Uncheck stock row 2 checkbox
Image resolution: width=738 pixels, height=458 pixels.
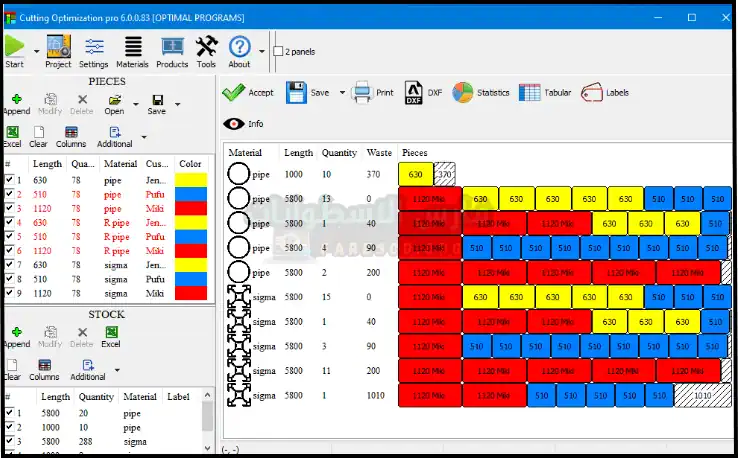tap(10, 426)
